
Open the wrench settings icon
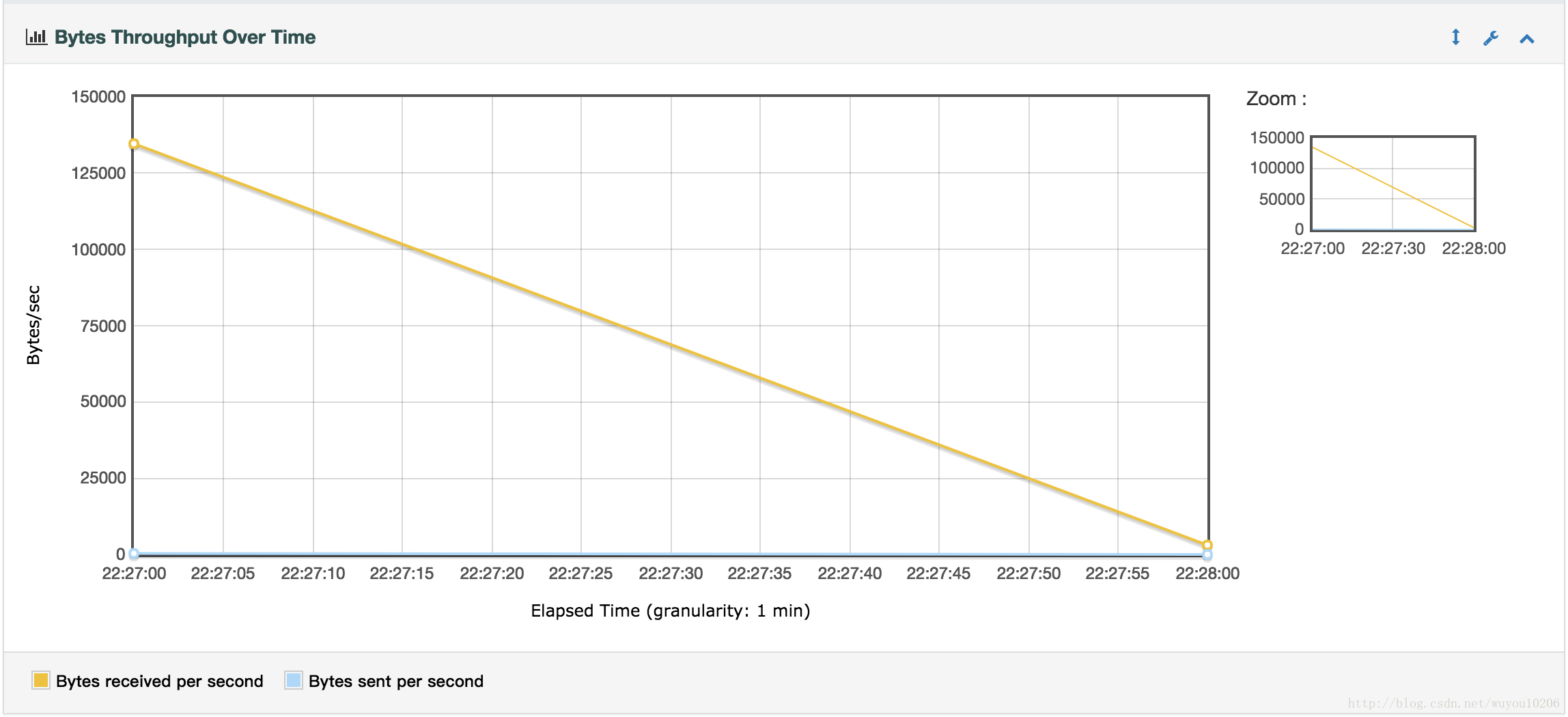(x=1491, y=38)
